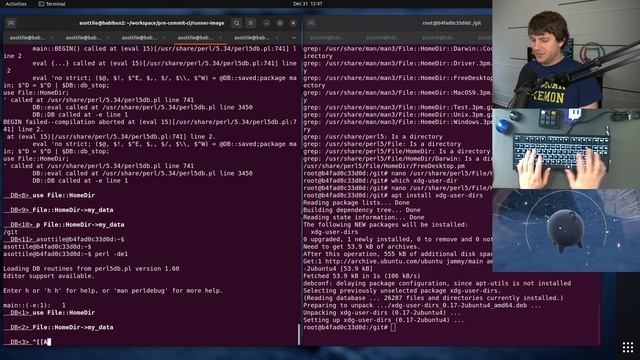The image size is (640, 360).
Task: Click the left terminal scrollbar handle
Action: [299, 334]
